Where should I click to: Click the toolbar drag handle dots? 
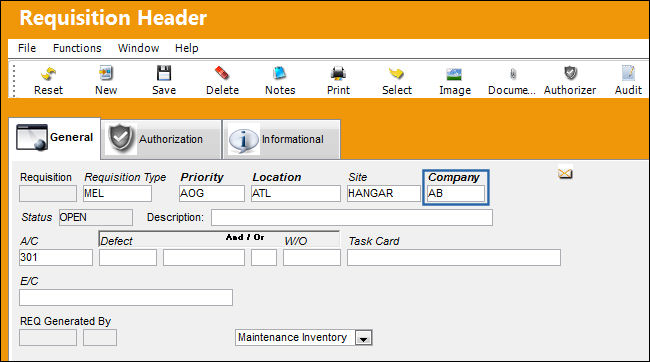point(14,80)
